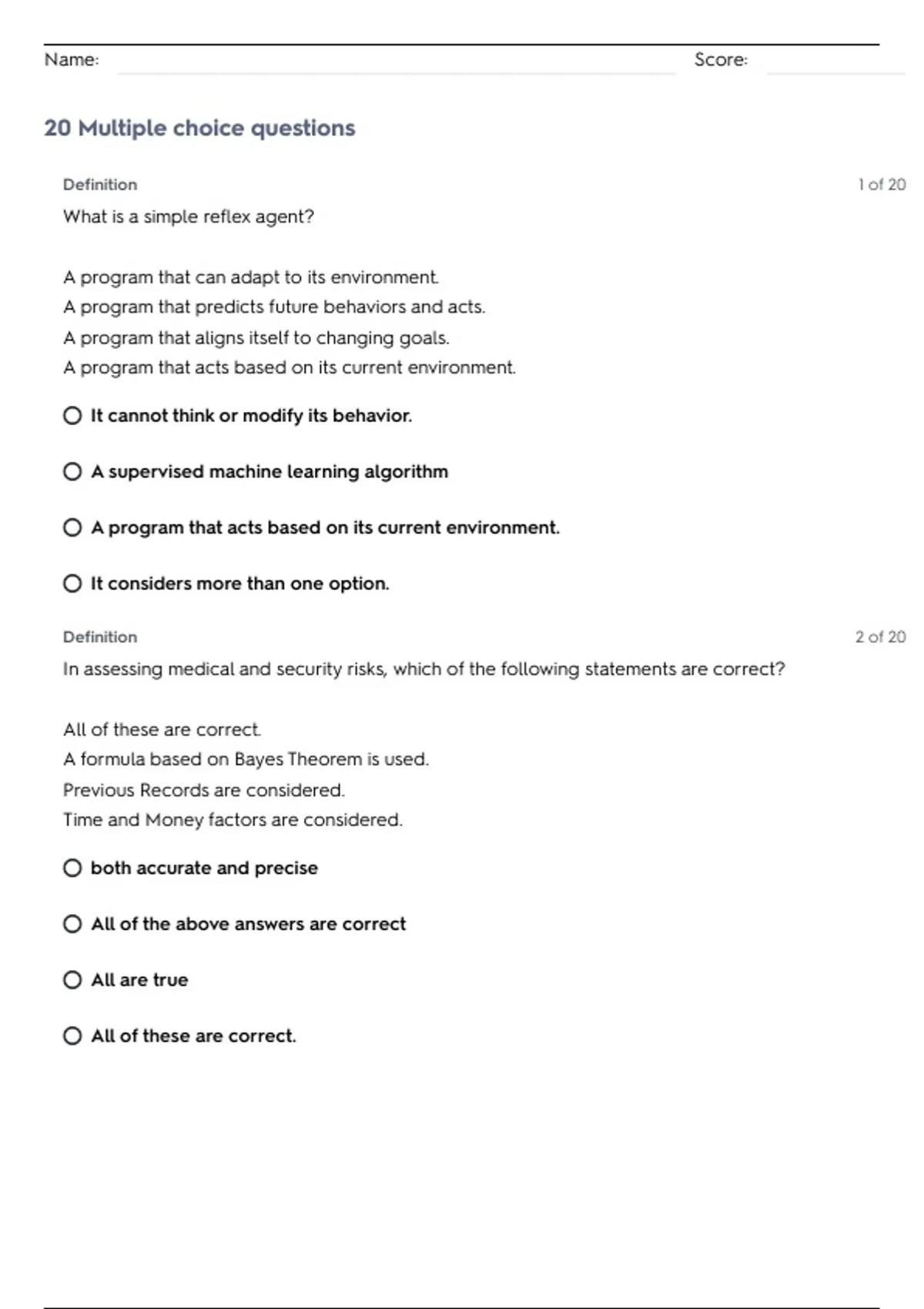Mark the bold 'All of these are correct.' radio option
This screenshot has width=924, height=1309.
click(x=72, y=1036)
